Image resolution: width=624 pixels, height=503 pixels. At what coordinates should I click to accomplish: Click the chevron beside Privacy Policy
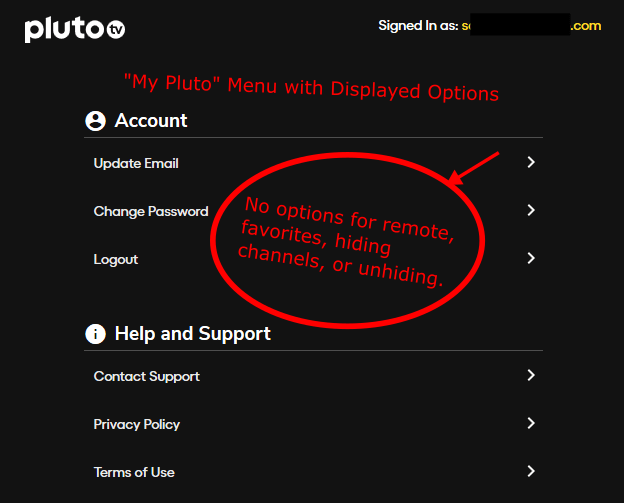pos(531,423)
